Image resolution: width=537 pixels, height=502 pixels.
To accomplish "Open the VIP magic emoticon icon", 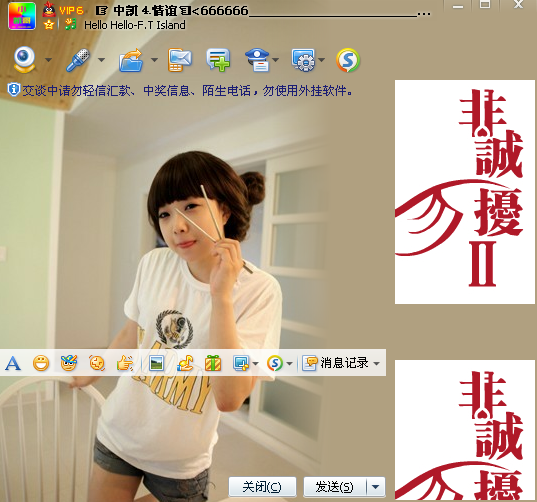I will pos(69,363).
